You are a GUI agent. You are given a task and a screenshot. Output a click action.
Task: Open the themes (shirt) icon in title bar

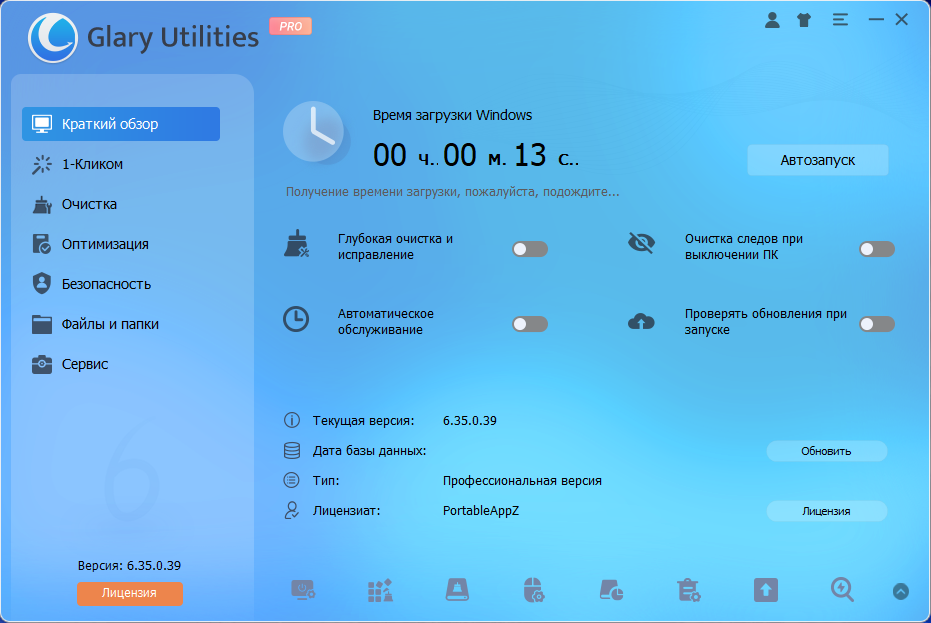[x=804, y=19]
